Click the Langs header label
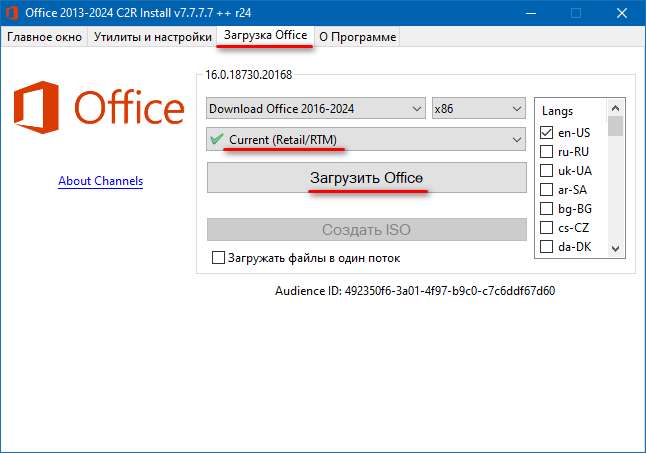 [x=557, y=111]
